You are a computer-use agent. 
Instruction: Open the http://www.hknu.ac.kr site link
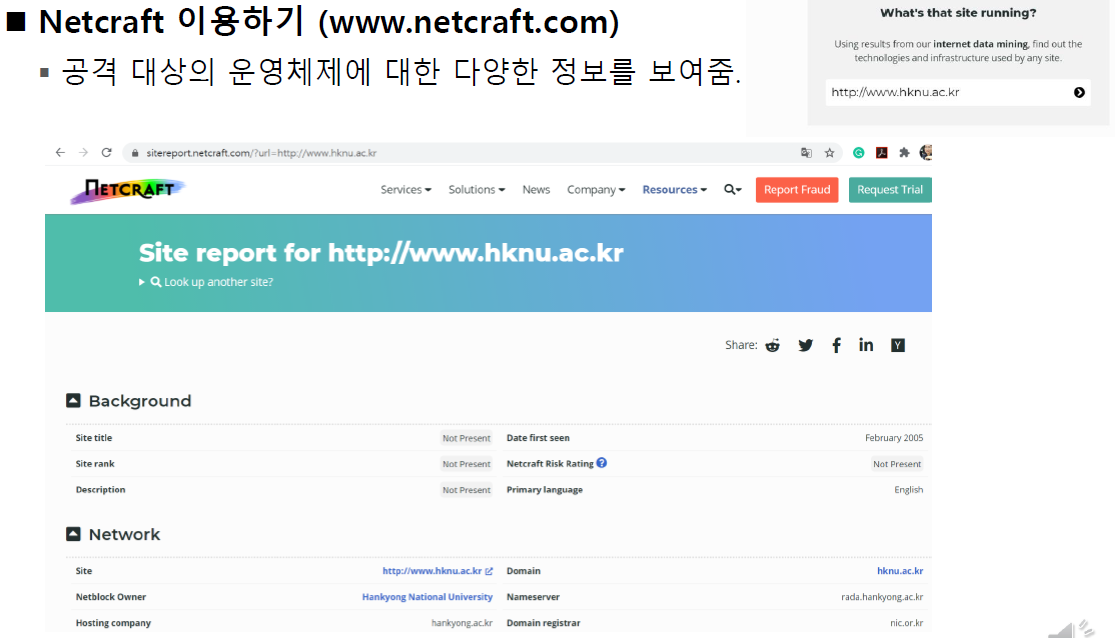click(x=432, y=571)
